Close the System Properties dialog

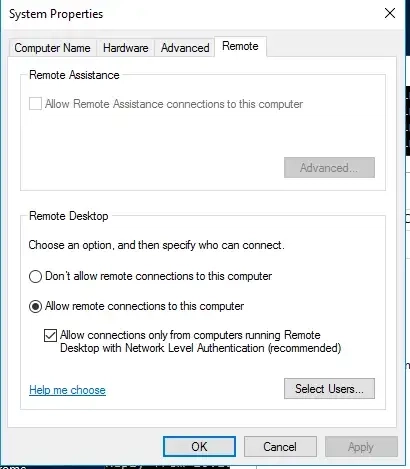click(390, 14)
